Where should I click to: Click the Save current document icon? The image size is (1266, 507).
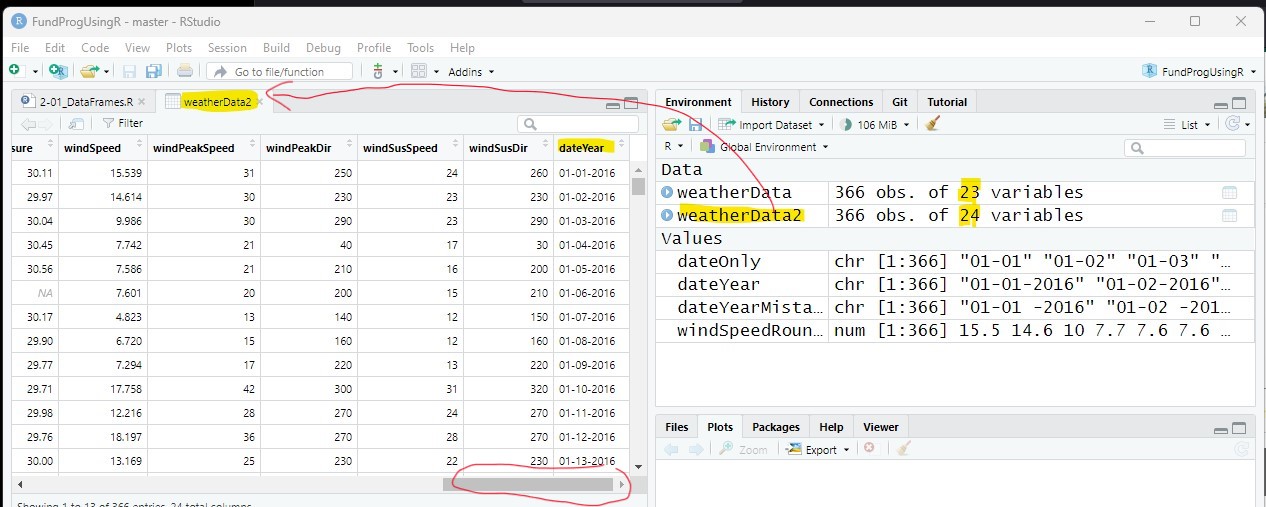tap(129, 71)
